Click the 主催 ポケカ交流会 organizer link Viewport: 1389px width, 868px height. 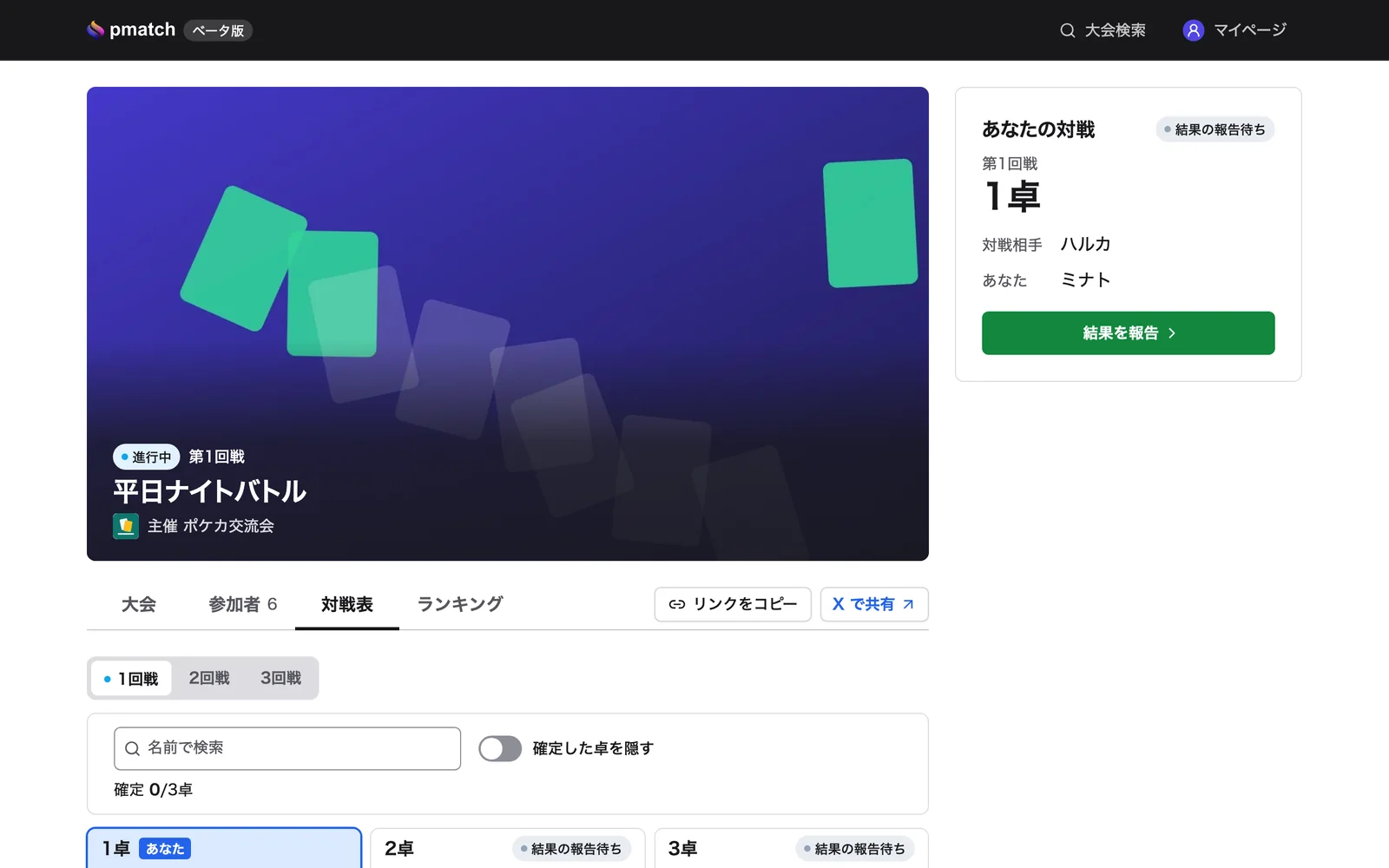click(x=194, y=526)
